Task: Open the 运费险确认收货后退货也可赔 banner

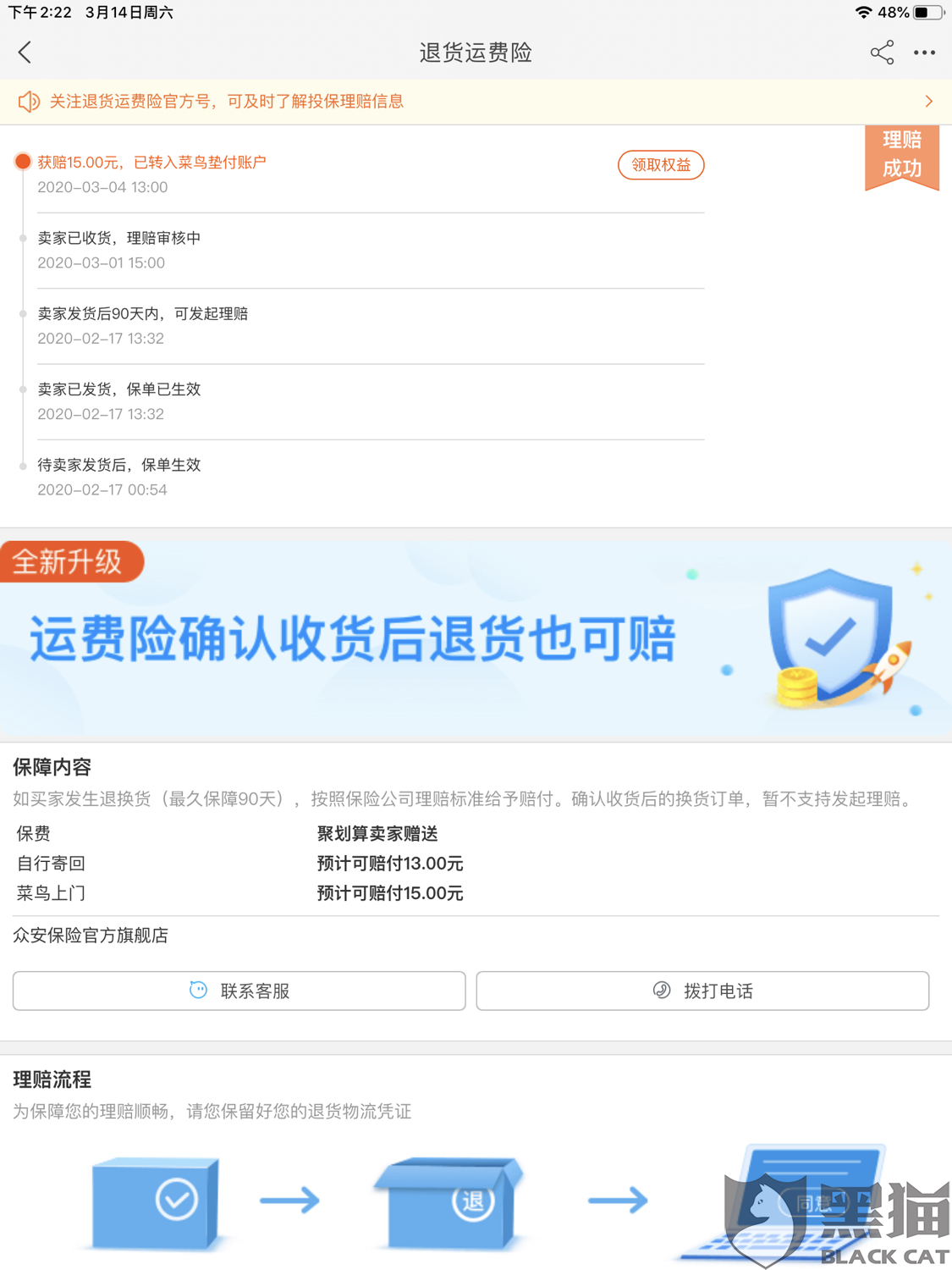Action: pyautogui.click(x=476, y=640)
